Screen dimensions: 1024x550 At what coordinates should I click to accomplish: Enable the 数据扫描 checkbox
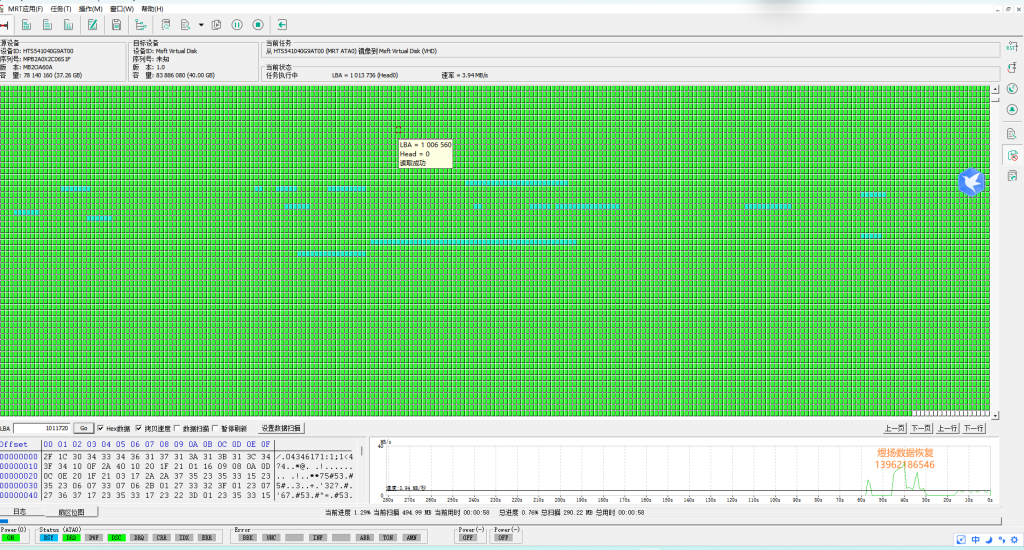177,429
